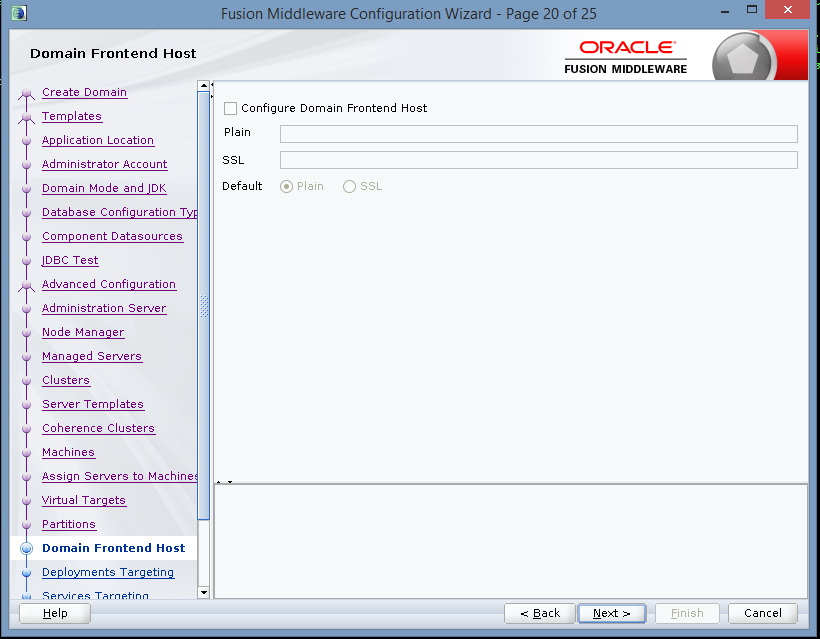The height and width of the screenshot is (639, 820).
Task: Proceed with the Next button
Action: pos(612,613)
